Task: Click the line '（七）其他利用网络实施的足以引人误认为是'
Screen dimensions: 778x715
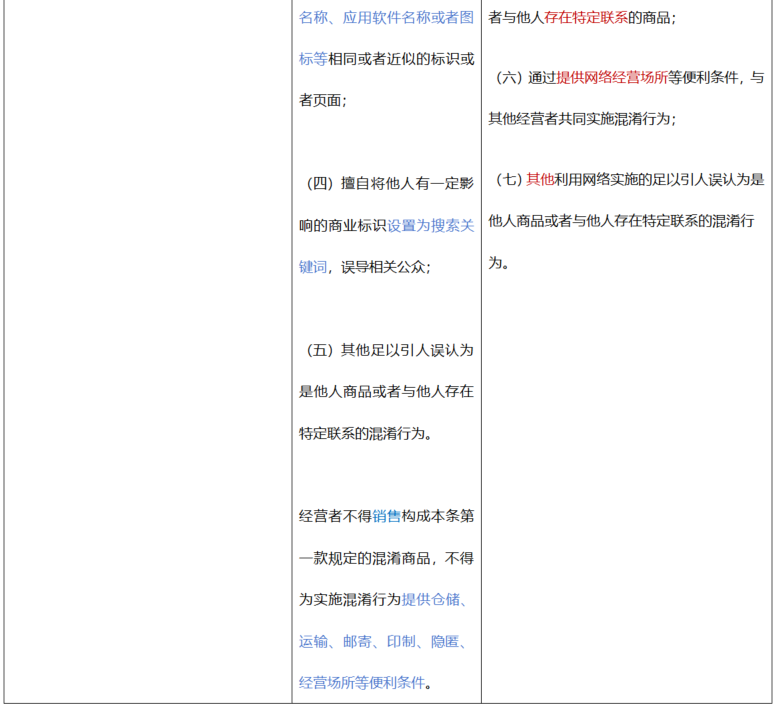Action: click(630, 180)
